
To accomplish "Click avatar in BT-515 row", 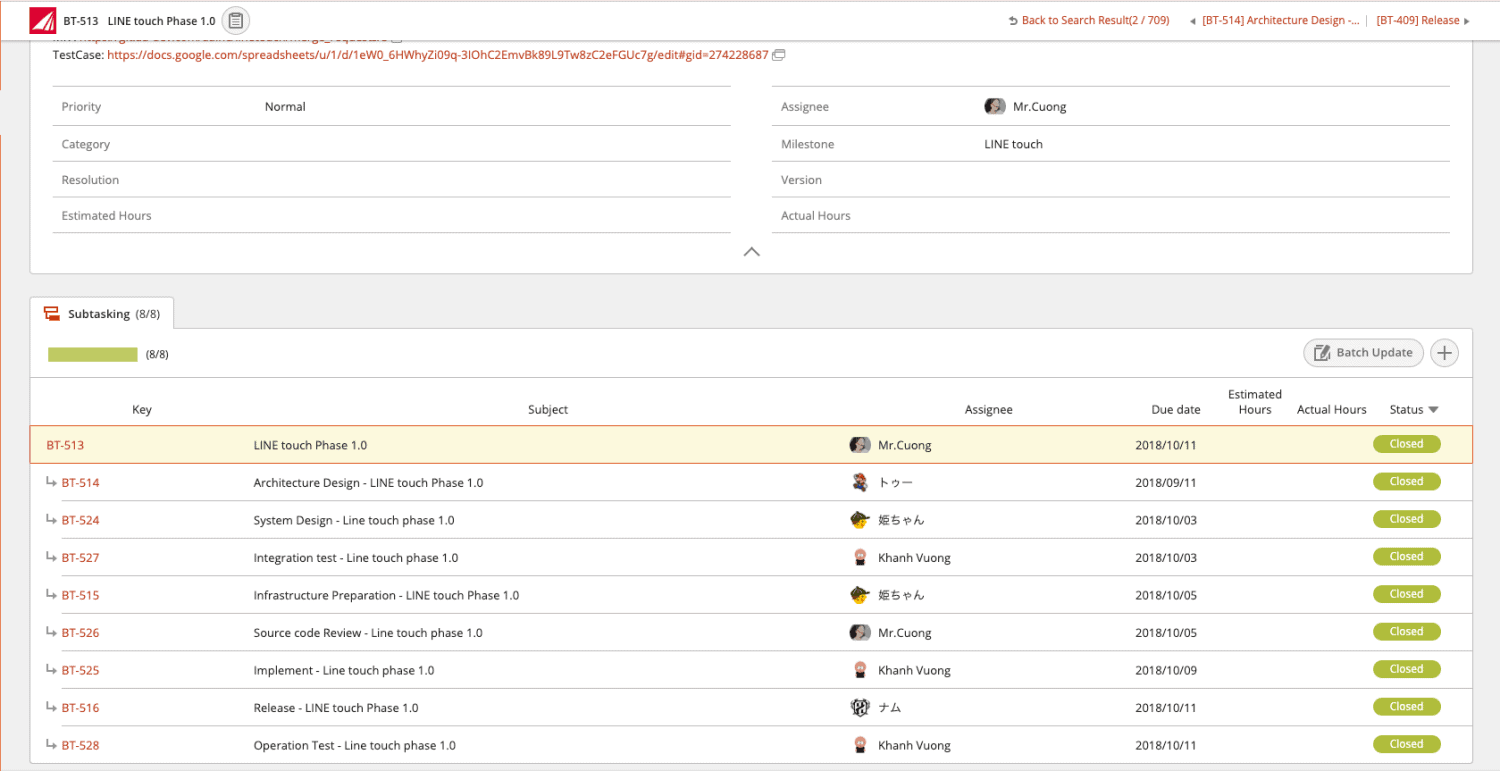I will (x=860, y=595).
